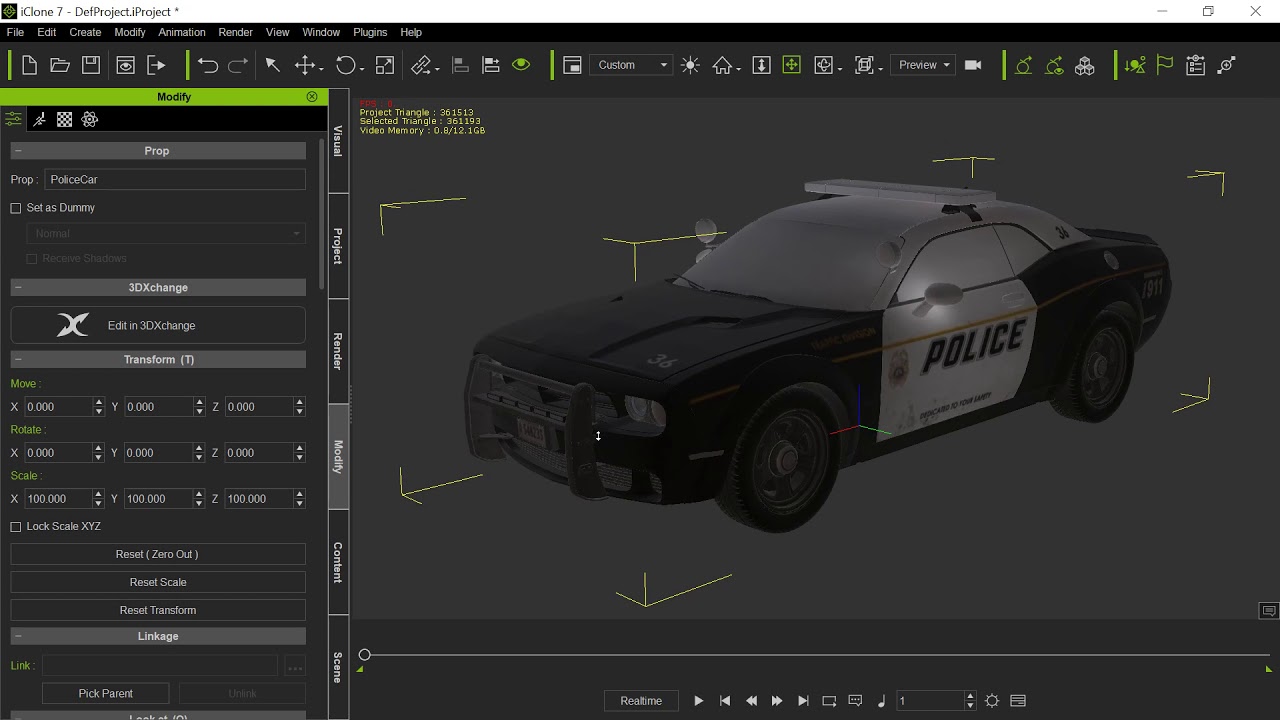Open the Preview quality dropdown

pos(923,65)
